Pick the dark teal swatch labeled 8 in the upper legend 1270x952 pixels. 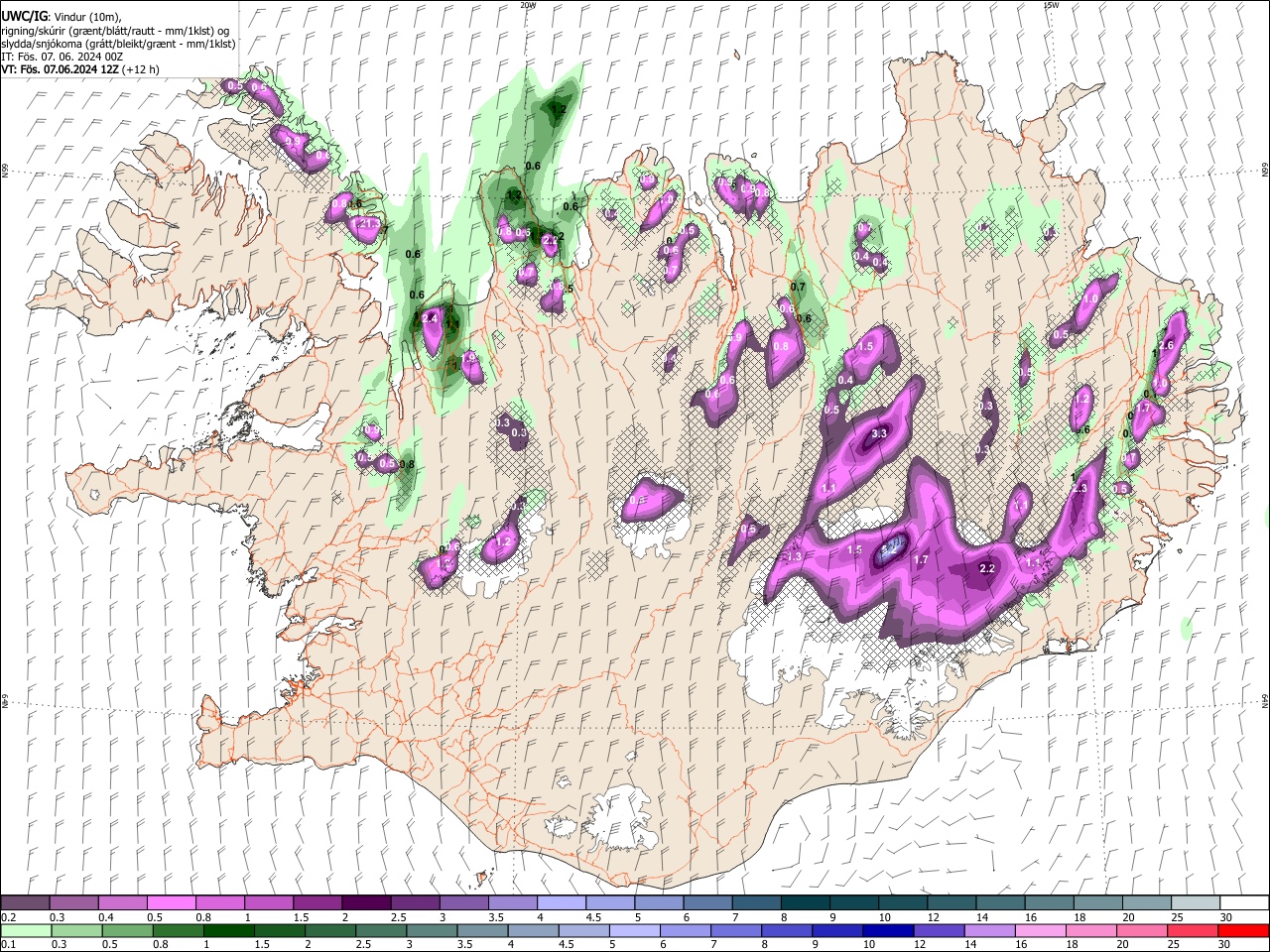pyautogui.click(x=806, y=902)
